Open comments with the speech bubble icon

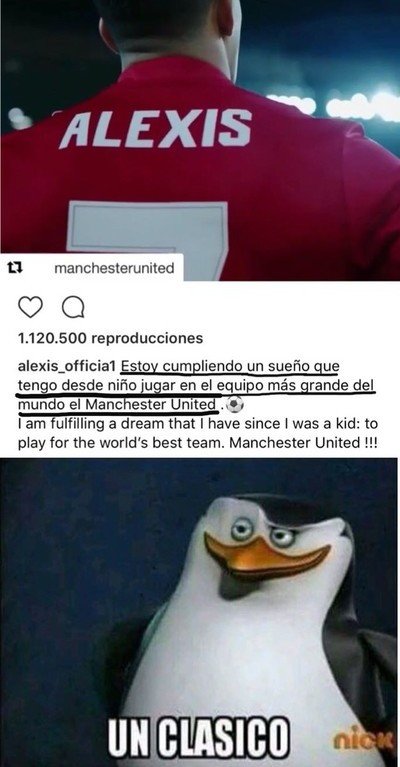73,308
